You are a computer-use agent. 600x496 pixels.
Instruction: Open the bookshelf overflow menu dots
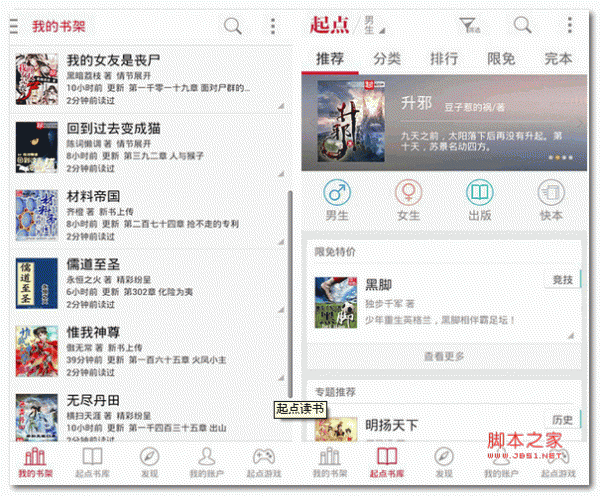click(x=273, y=26)
